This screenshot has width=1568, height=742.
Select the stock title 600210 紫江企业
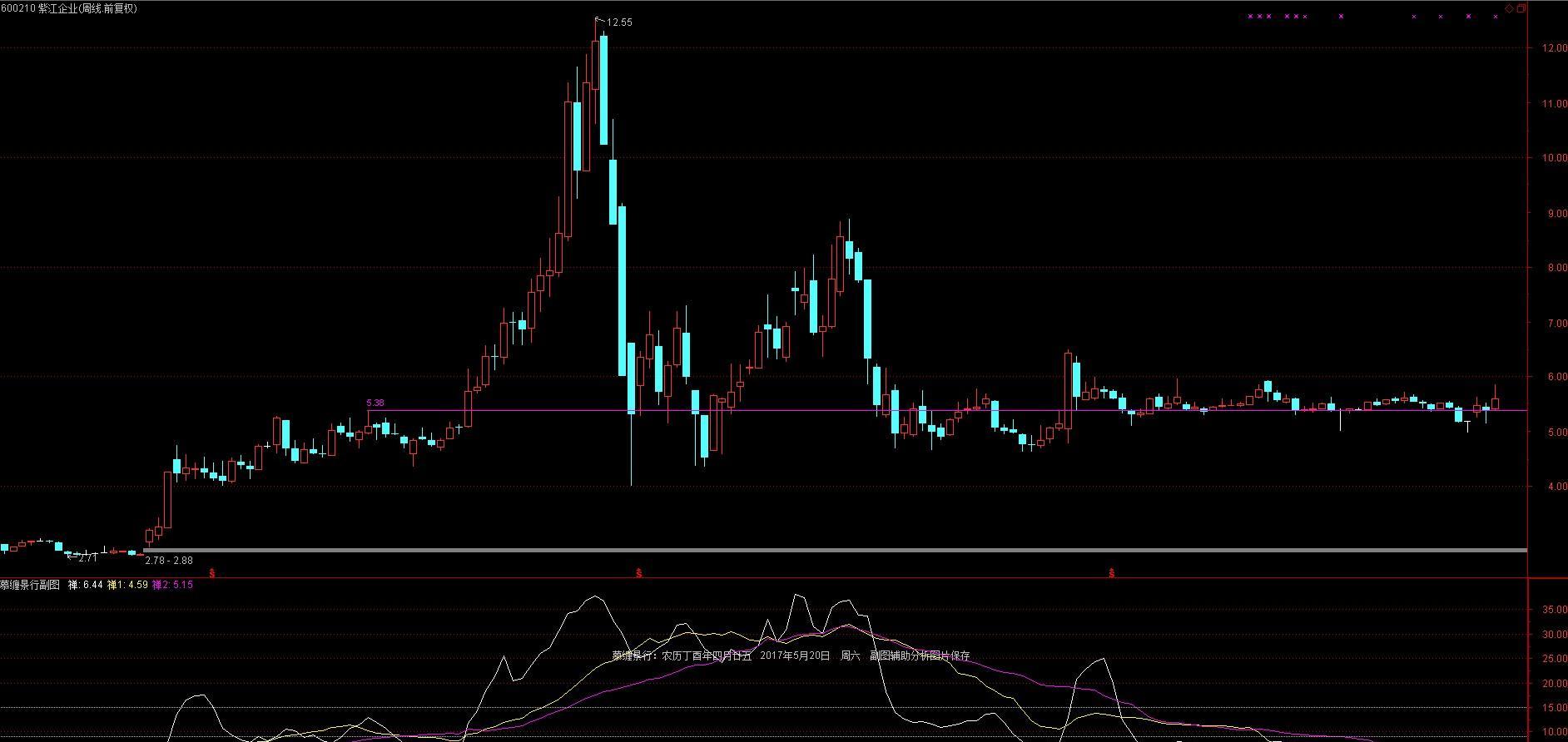pyautogui.click(x=38, y=8)
